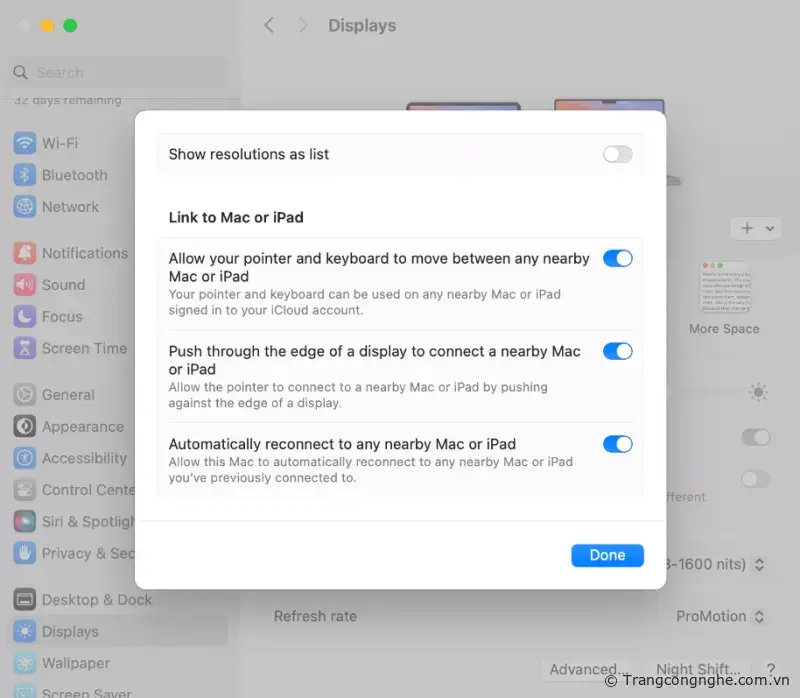Screen dimensions: 800x698
Task: Select Screen Time hourglass icon
Action: pyautogui.click(x=24, y=348)
